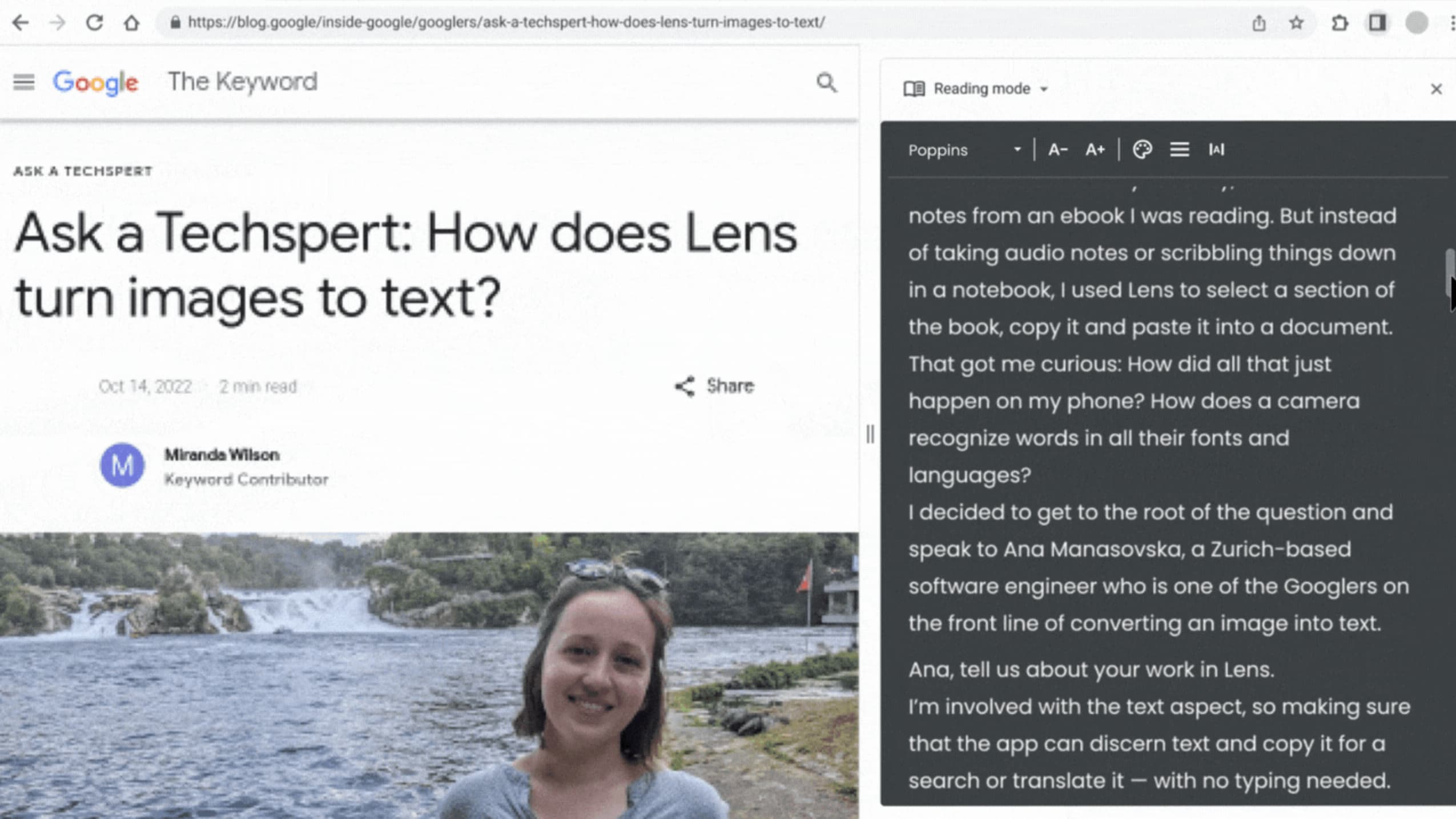Click the address bar URL field
The width and height of the screenshot is (1456, 819).
[506, 23]
